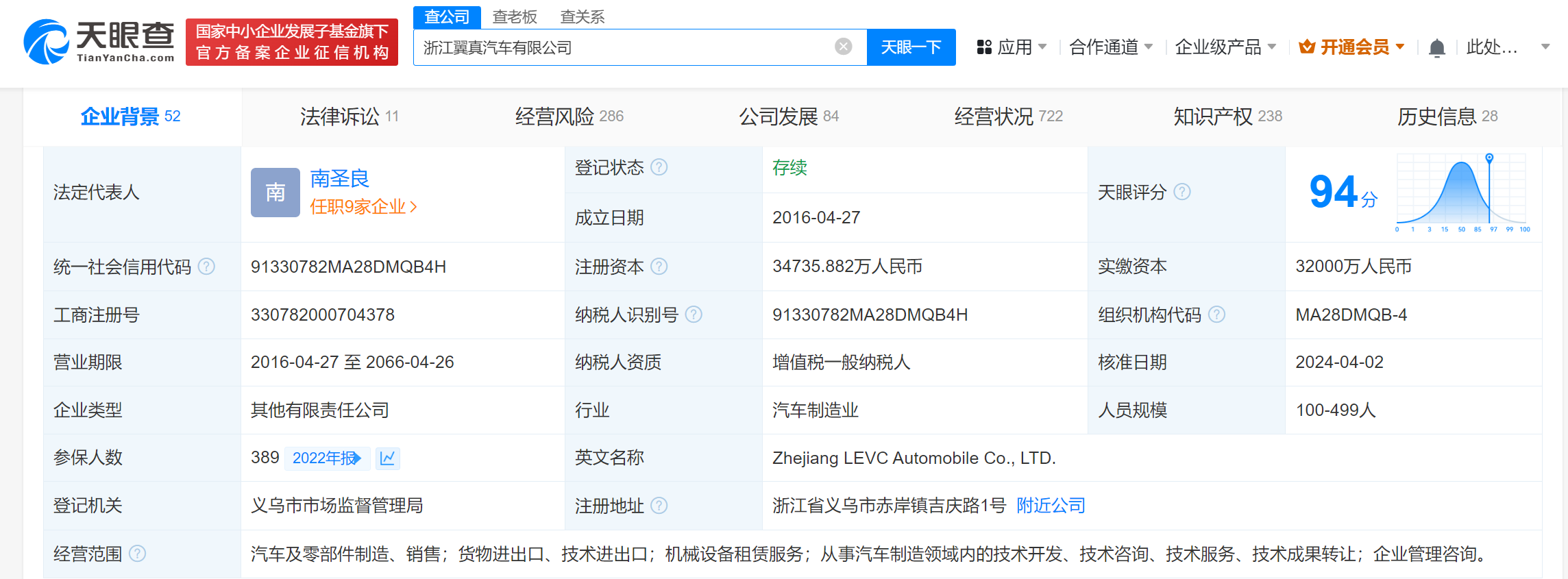The width and height of the screenshot is (1568, 579).
Task: Switch to the 法律诉讼 tab
Action: tap(349, 116)
